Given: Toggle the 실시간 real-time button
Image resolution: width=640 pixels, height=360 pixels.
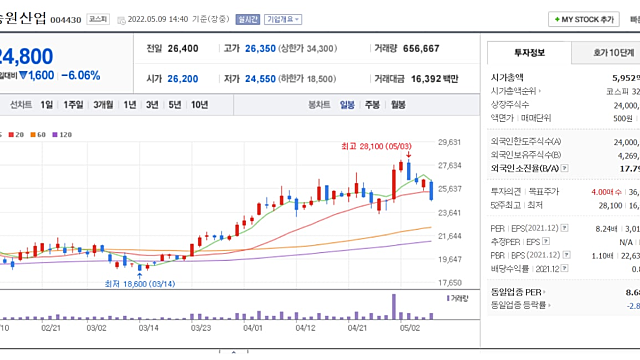Looking at the screenshot, I should click(248, 19).
